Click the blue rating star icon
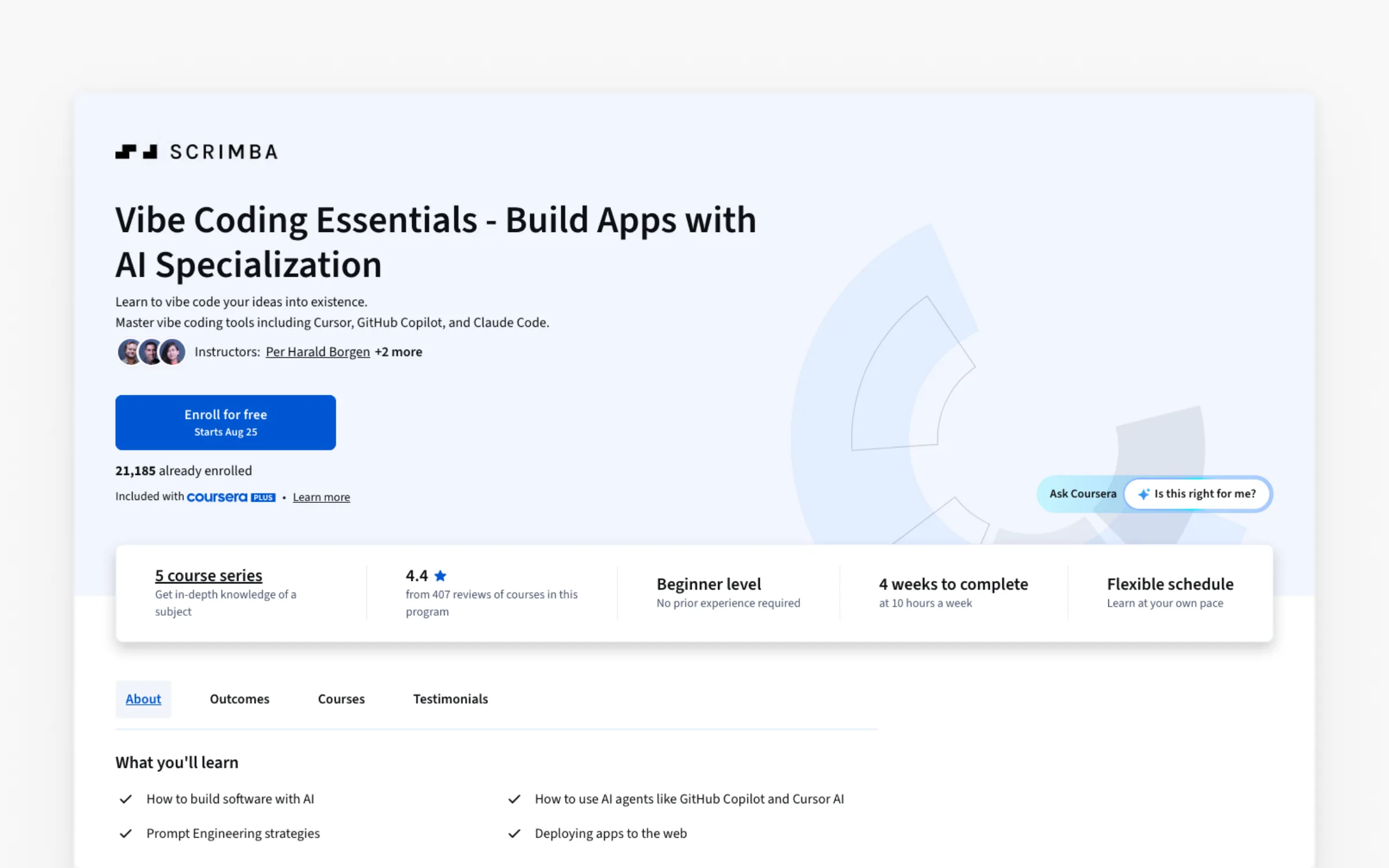The width and height of the screenshot is (1389, 868). [440, 576]
